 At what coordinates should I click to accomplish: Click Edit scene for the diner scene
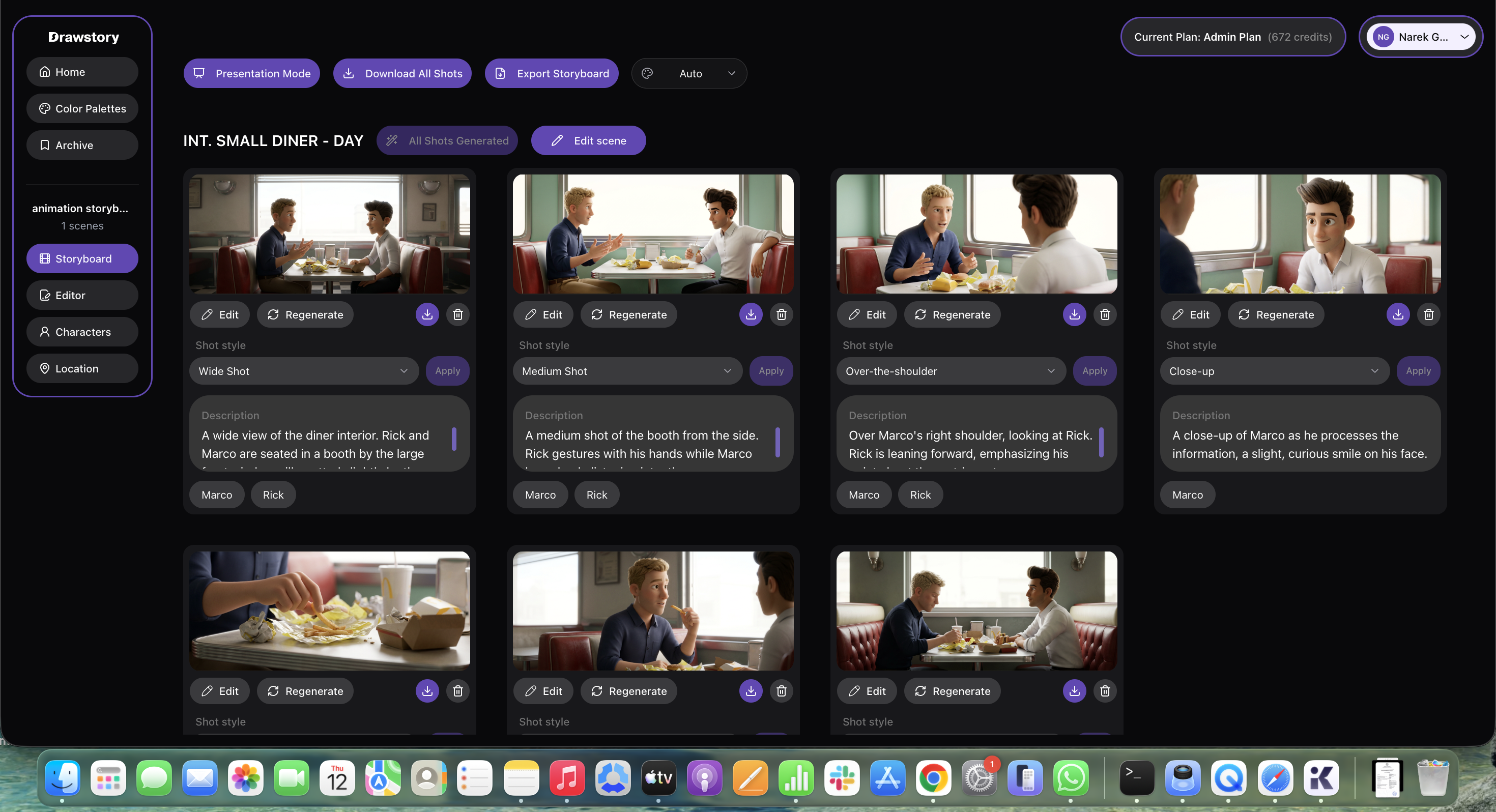tap(588, 140)
